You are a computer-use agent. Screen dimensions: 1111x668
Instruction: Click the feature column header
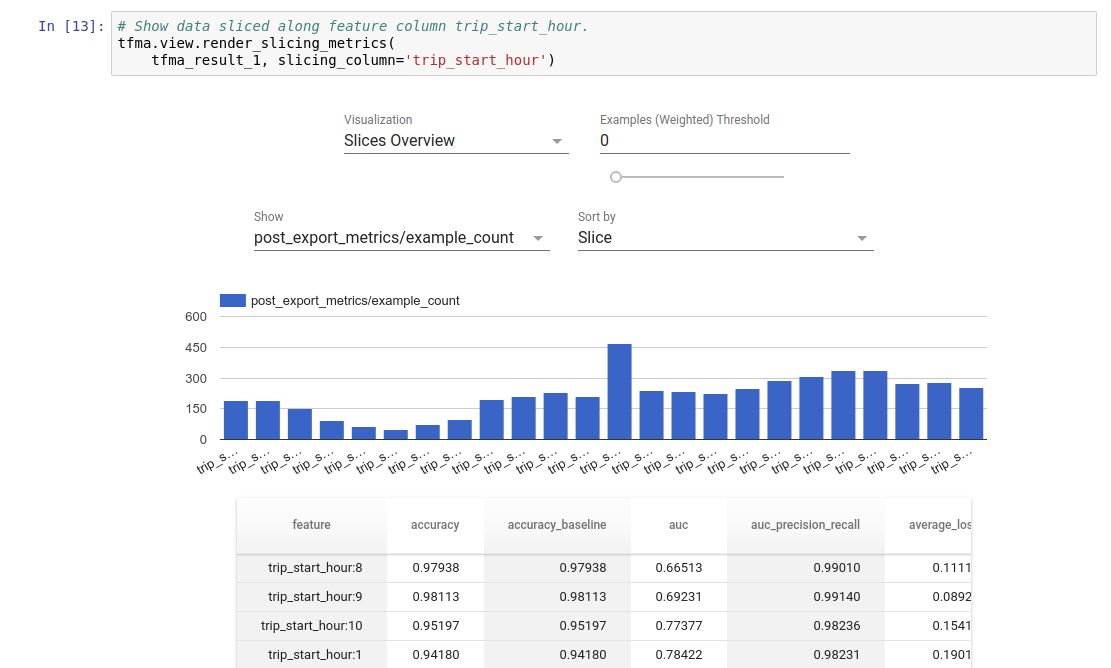click(x=312, y=524)
